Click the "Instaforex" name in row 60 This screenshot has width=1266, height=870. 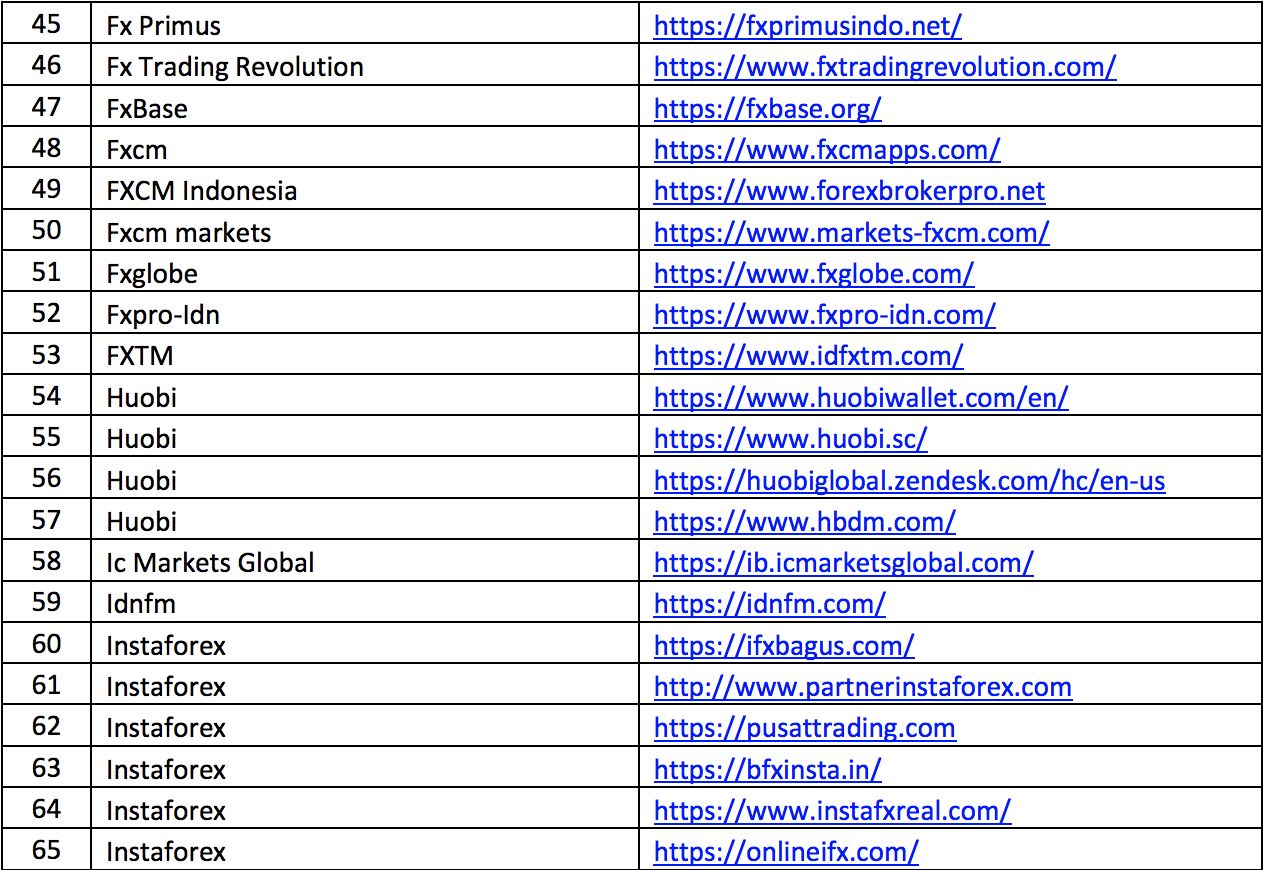pyautogui.click(x=166, y=646)
